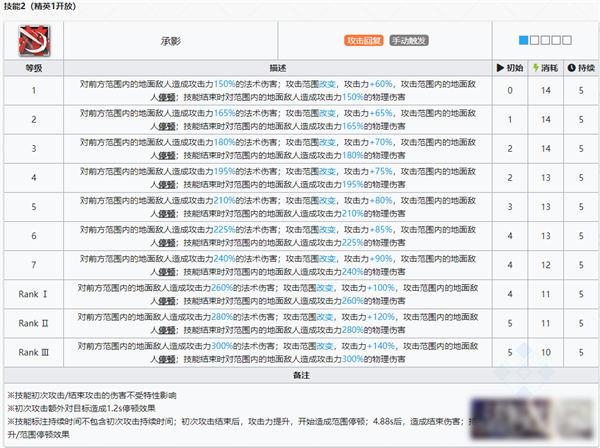Image resolution: width=600 pixels, height=448 pixels.
Task: Click the 停顿 link in level 6 row
Action: tap(167, 243)
